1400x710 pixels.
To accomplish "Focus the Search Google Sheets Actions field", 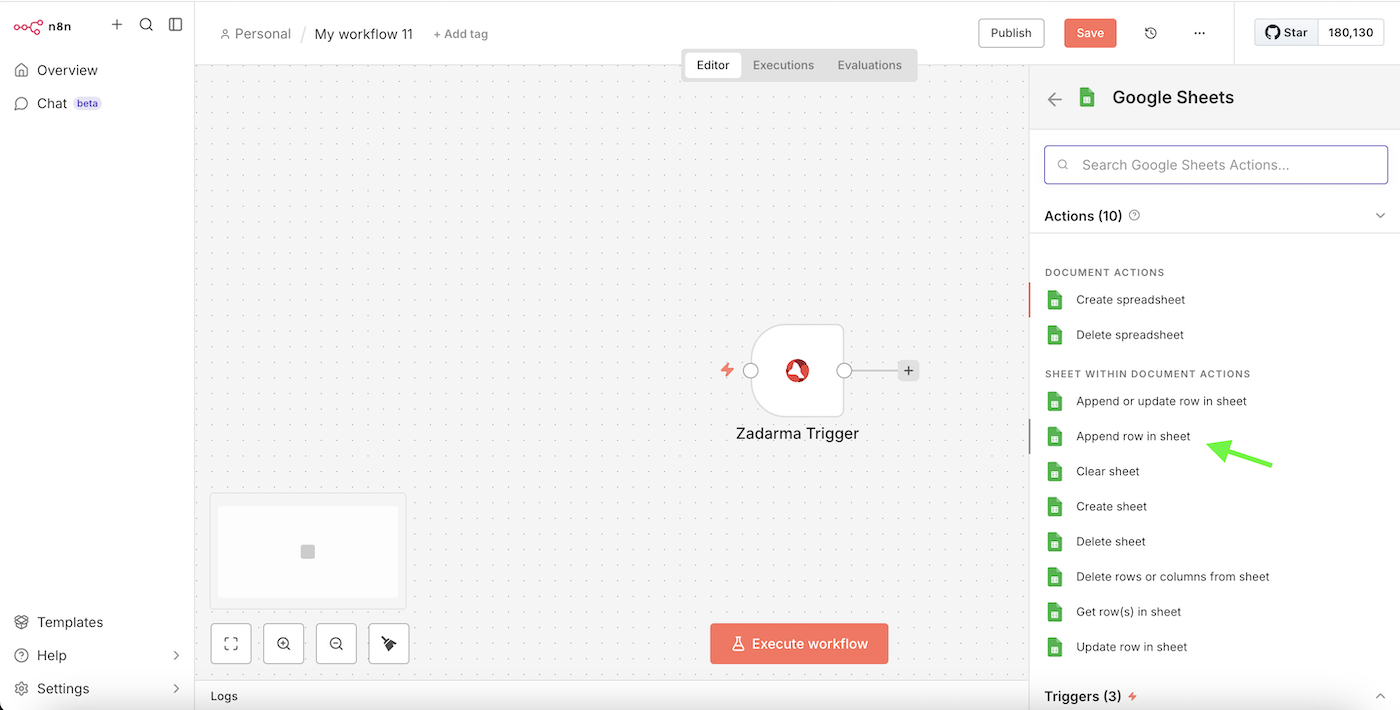I will [1216, 165].
